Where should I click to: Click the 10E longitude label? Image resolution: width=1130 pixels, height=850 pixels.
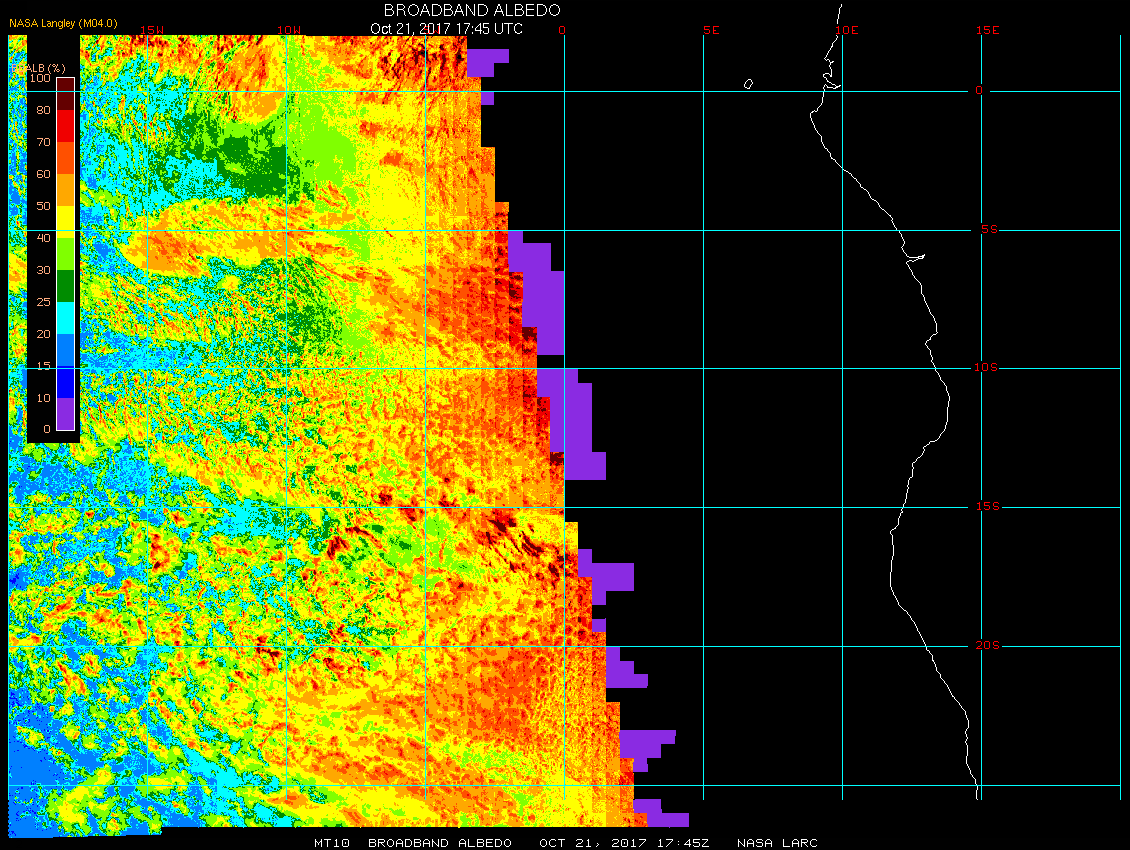click(847, 30)
